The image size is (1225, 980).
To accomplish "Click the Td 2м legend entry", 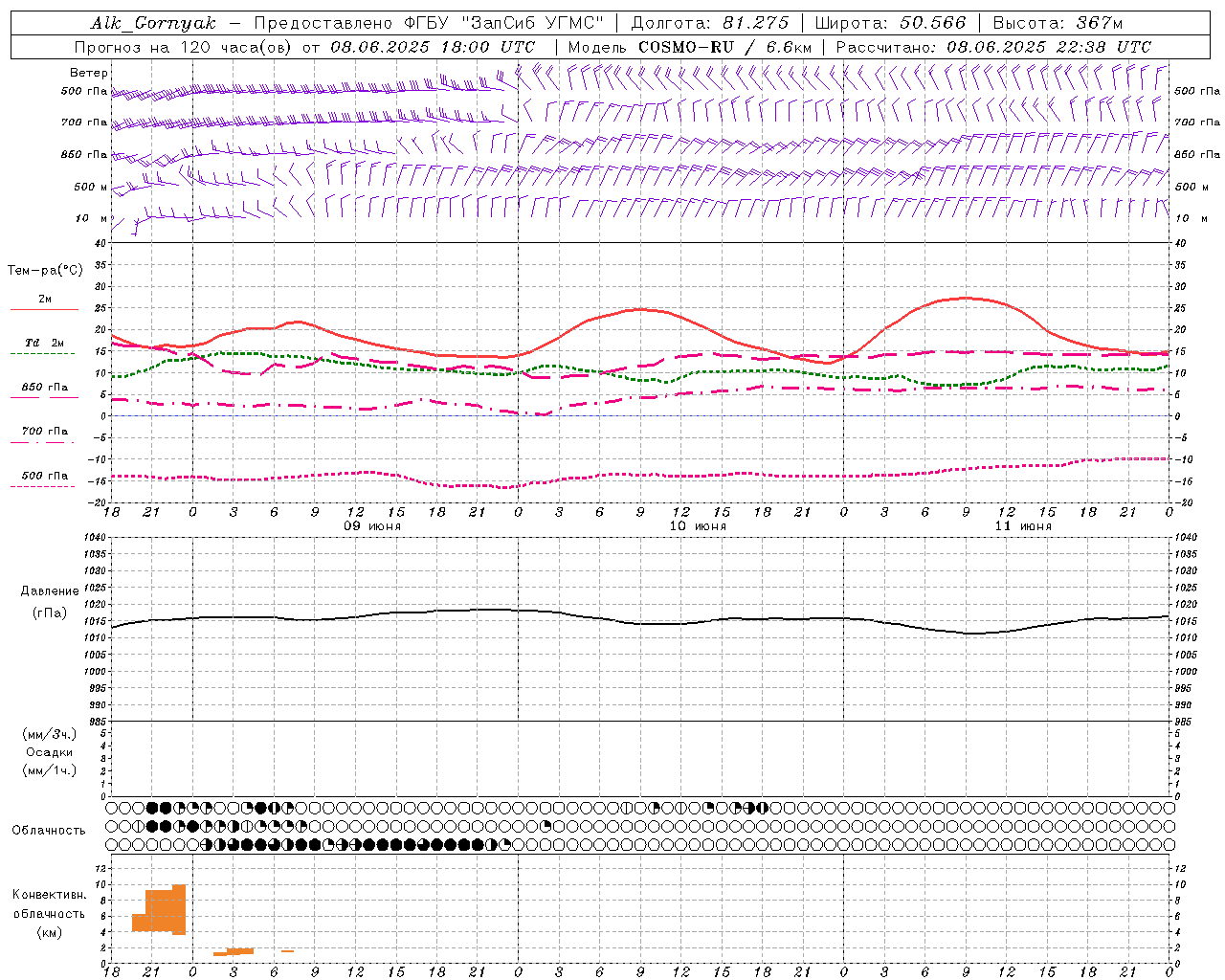I will point(44,343).
